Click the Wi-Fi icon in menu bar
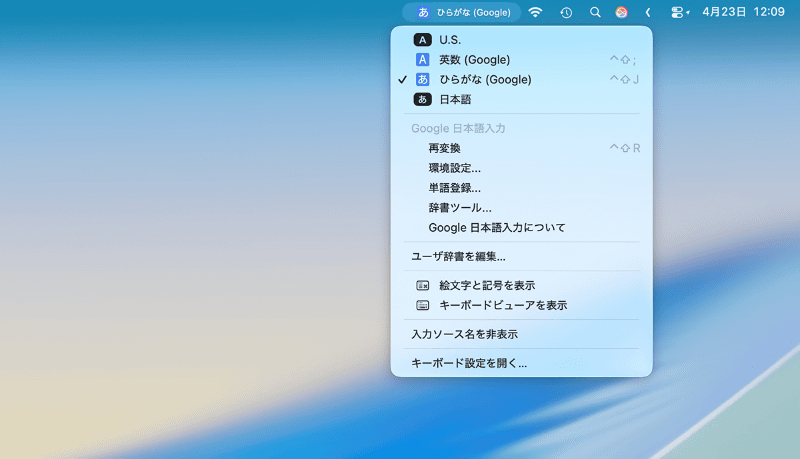 pos(535,12)
